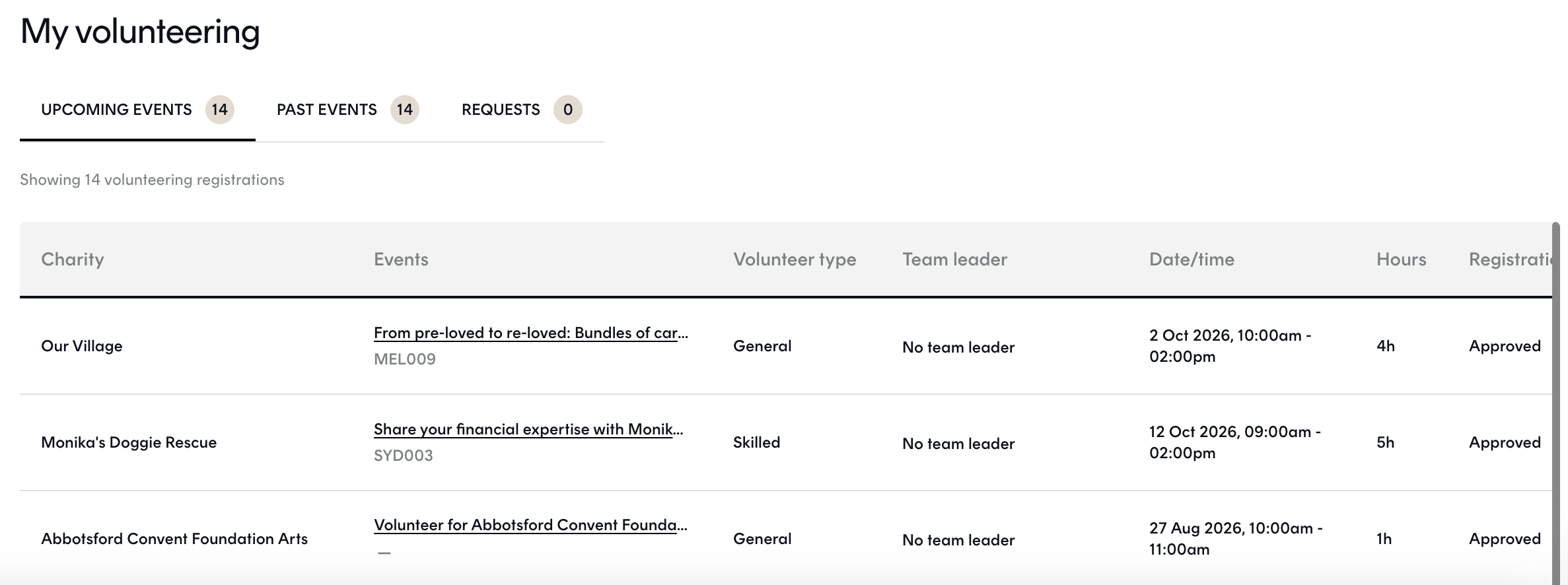Screen dimensions: 1568x585
Task: Switch to the Past Events tab
Action: coord(347,110)
